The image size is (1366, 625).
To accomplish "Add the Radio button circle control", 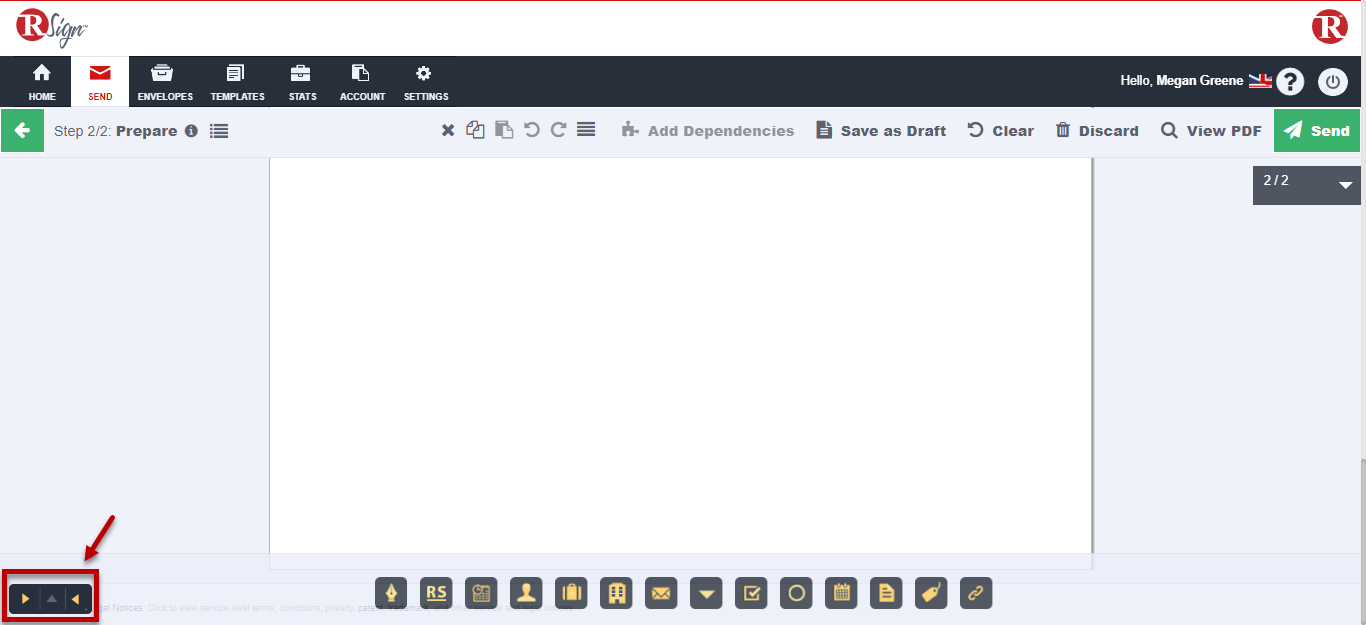I will 796,593.
